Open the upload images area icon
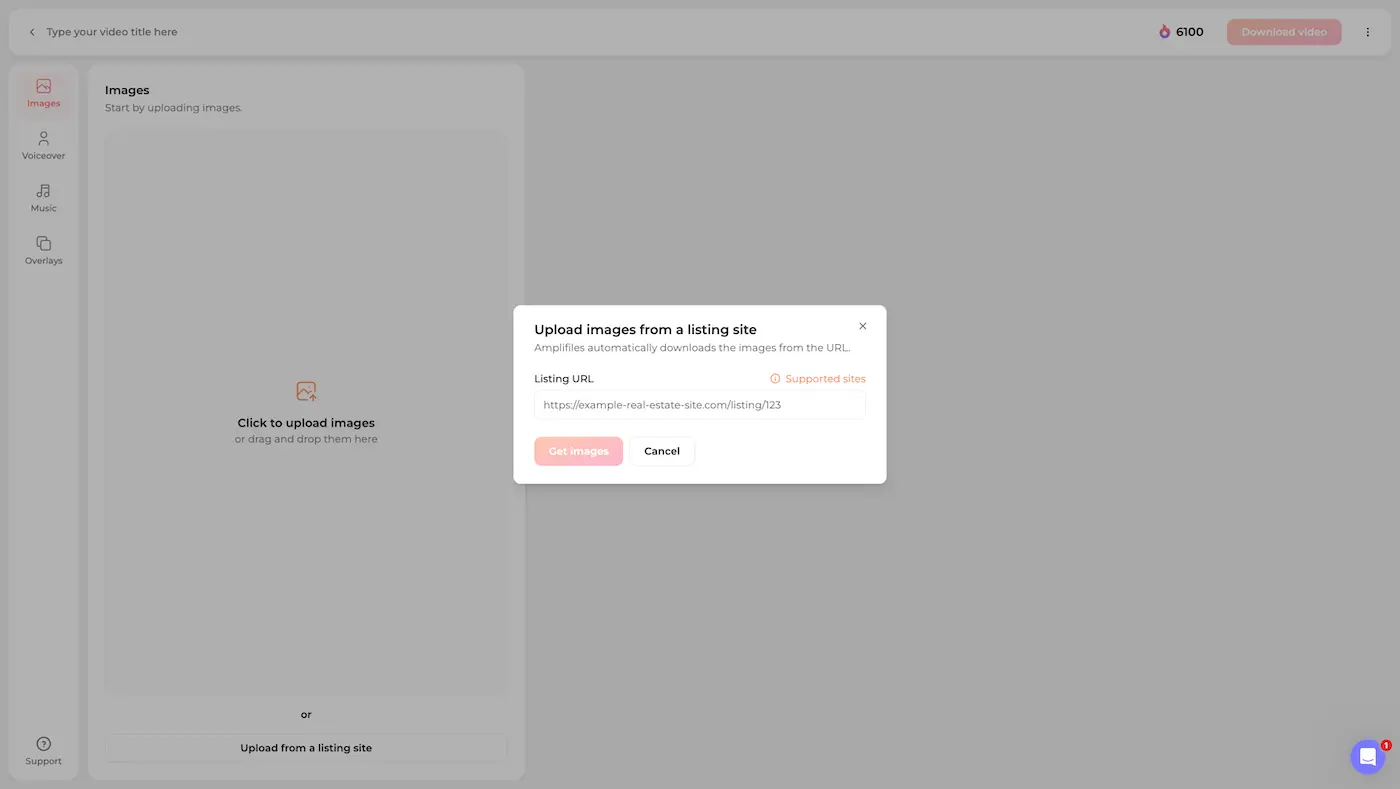1400x789 pixels. [x=306, y=391]
